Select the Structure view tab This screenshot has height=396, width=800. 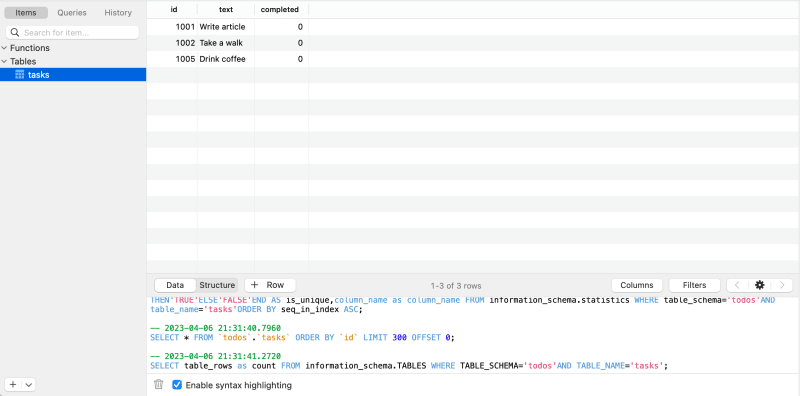pos(217,285)
